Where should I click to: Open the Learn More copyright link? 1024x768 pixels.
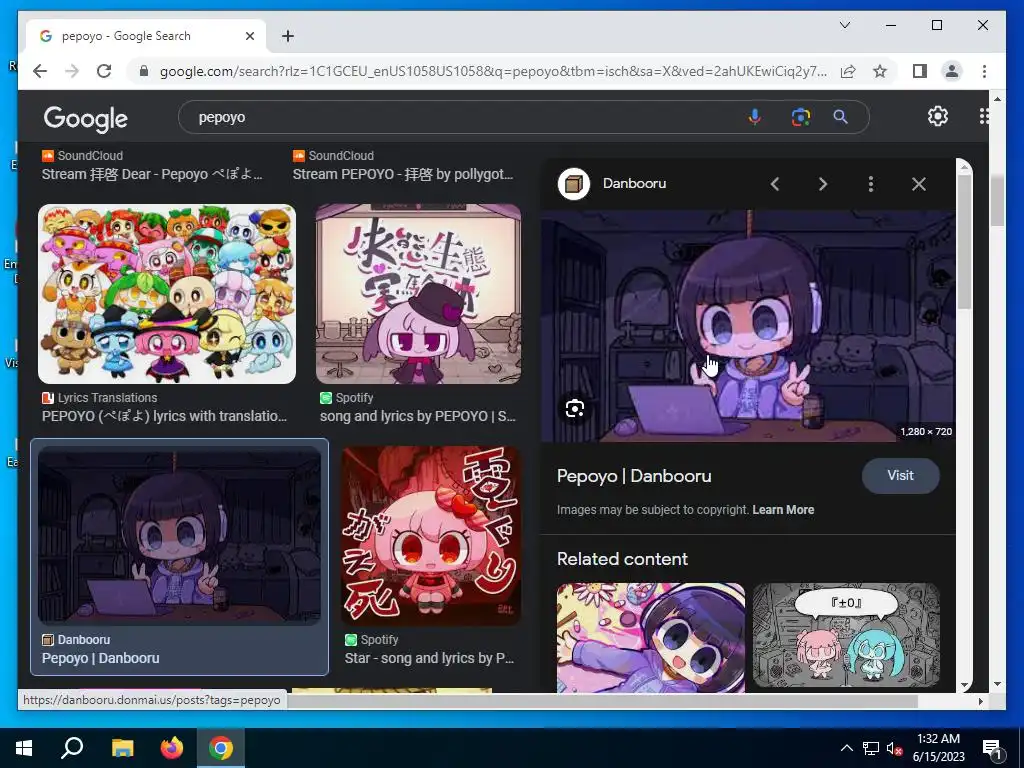783,510
